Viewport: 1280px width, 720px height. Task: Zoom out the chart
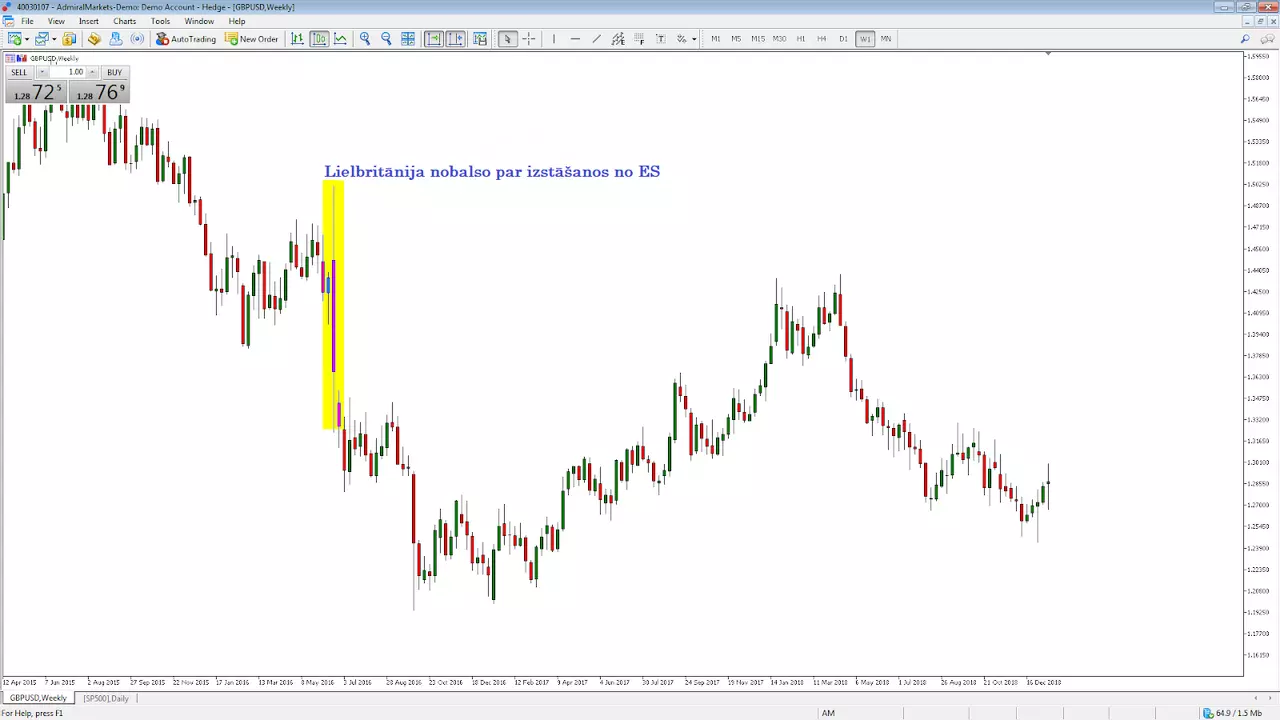click(387, 39)
